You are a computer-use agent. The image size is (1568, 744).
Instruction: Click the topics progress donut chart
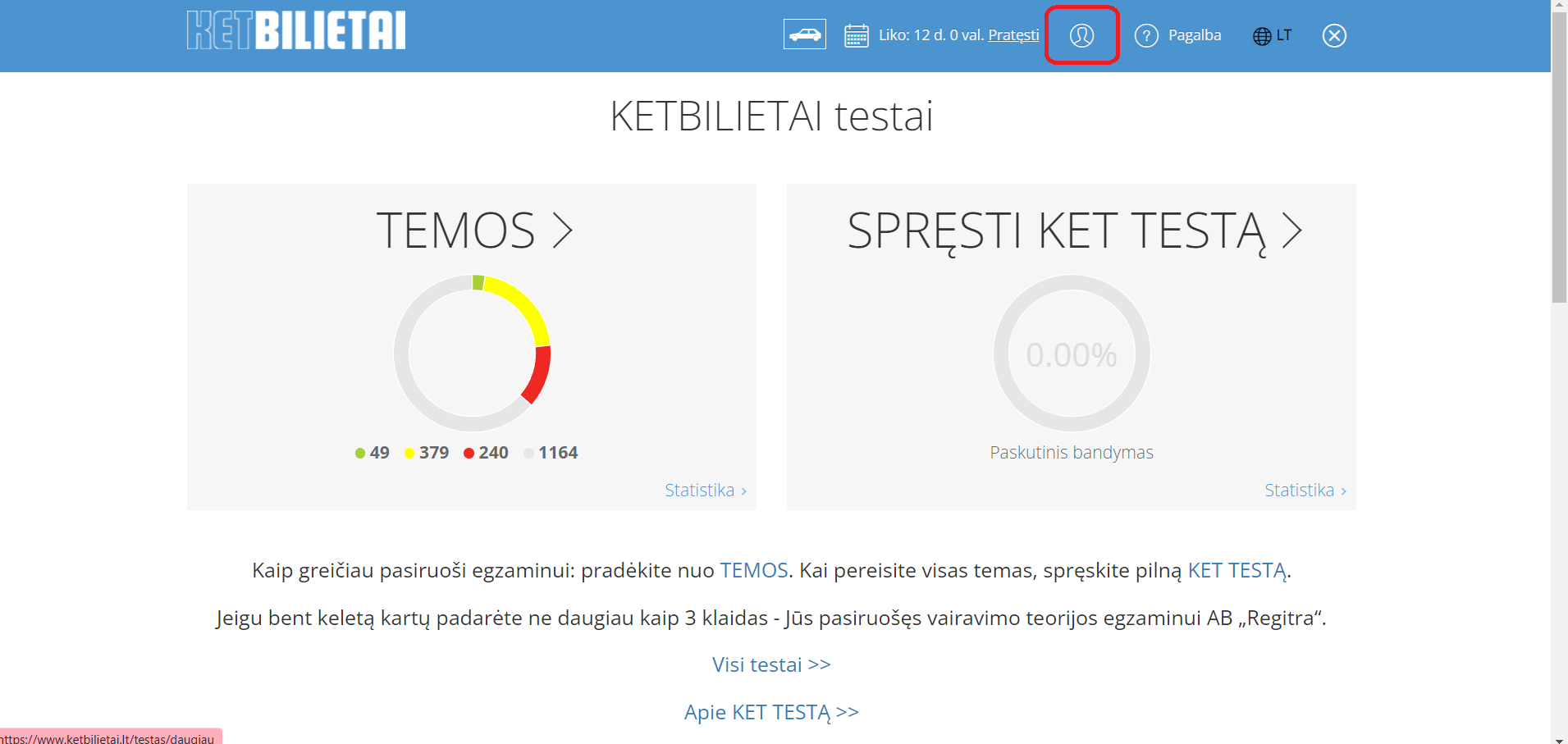[x=472, y=353]
